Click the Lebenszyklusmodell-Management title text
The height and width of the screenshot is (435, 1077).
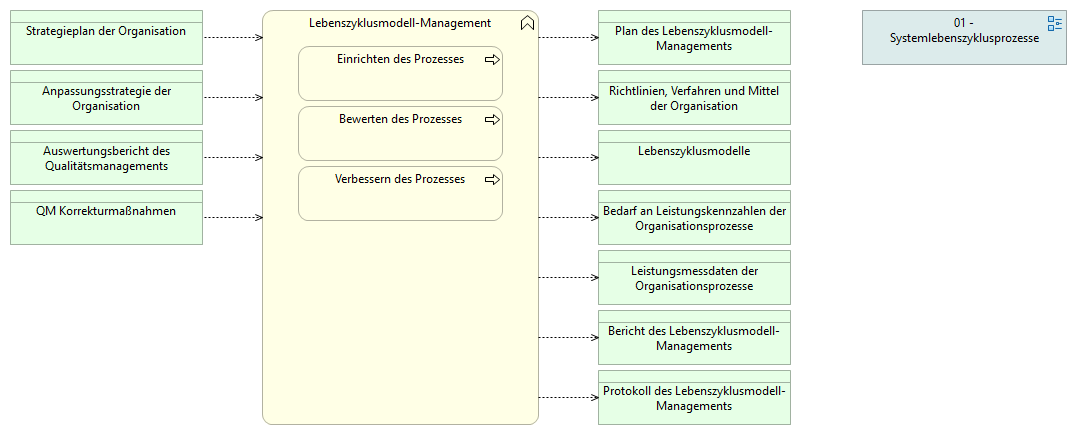(400, 23)
